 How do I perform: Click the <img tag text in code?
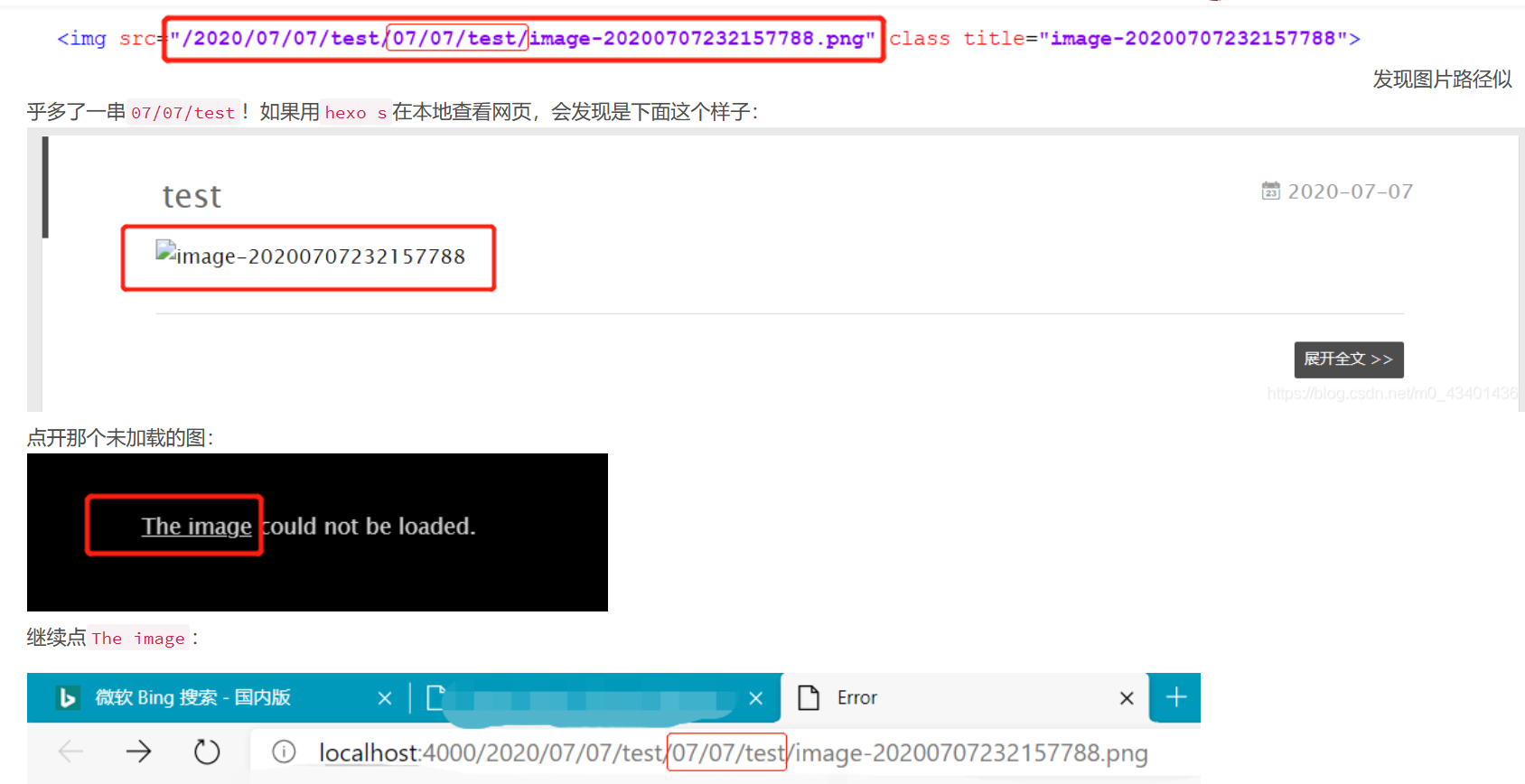(81, 38)
